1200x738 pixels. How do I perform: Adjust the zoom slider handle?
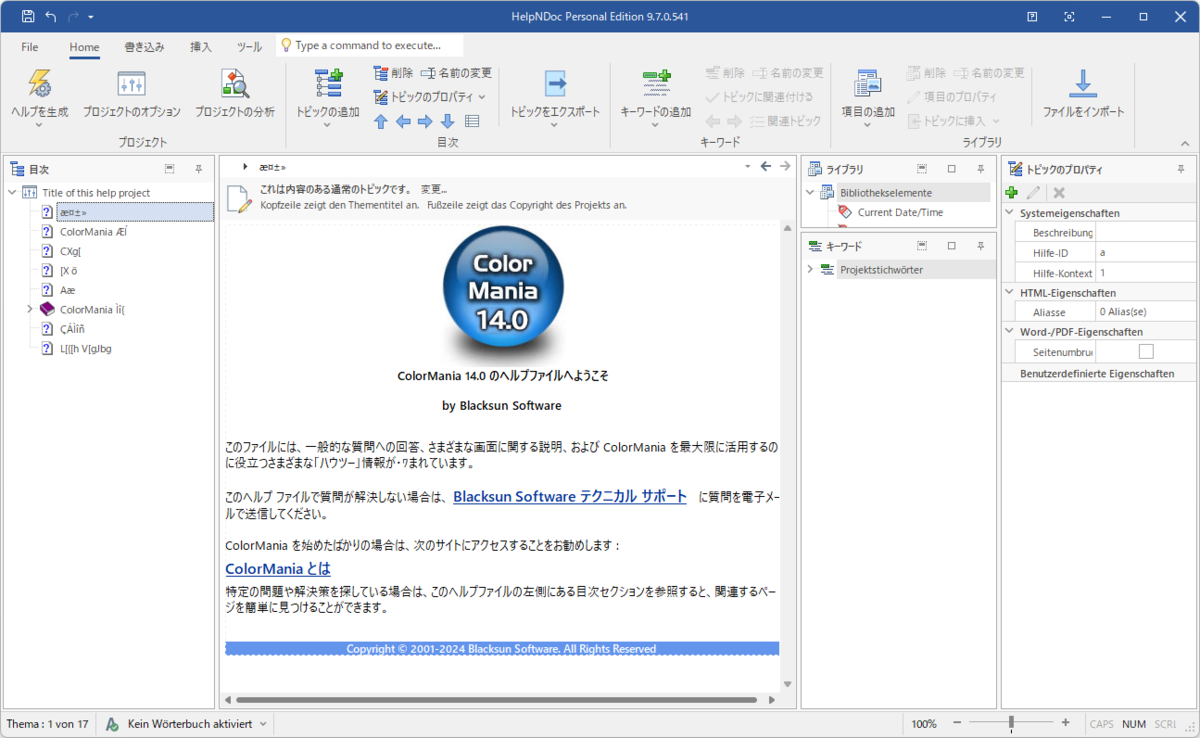point(1011,723)
